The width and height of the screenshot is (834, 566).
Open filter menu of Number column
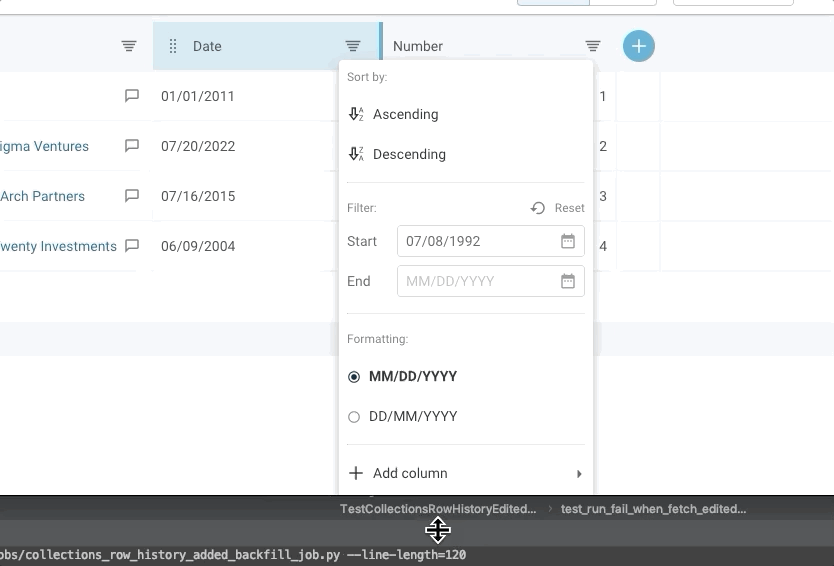[x=593, y=46]
